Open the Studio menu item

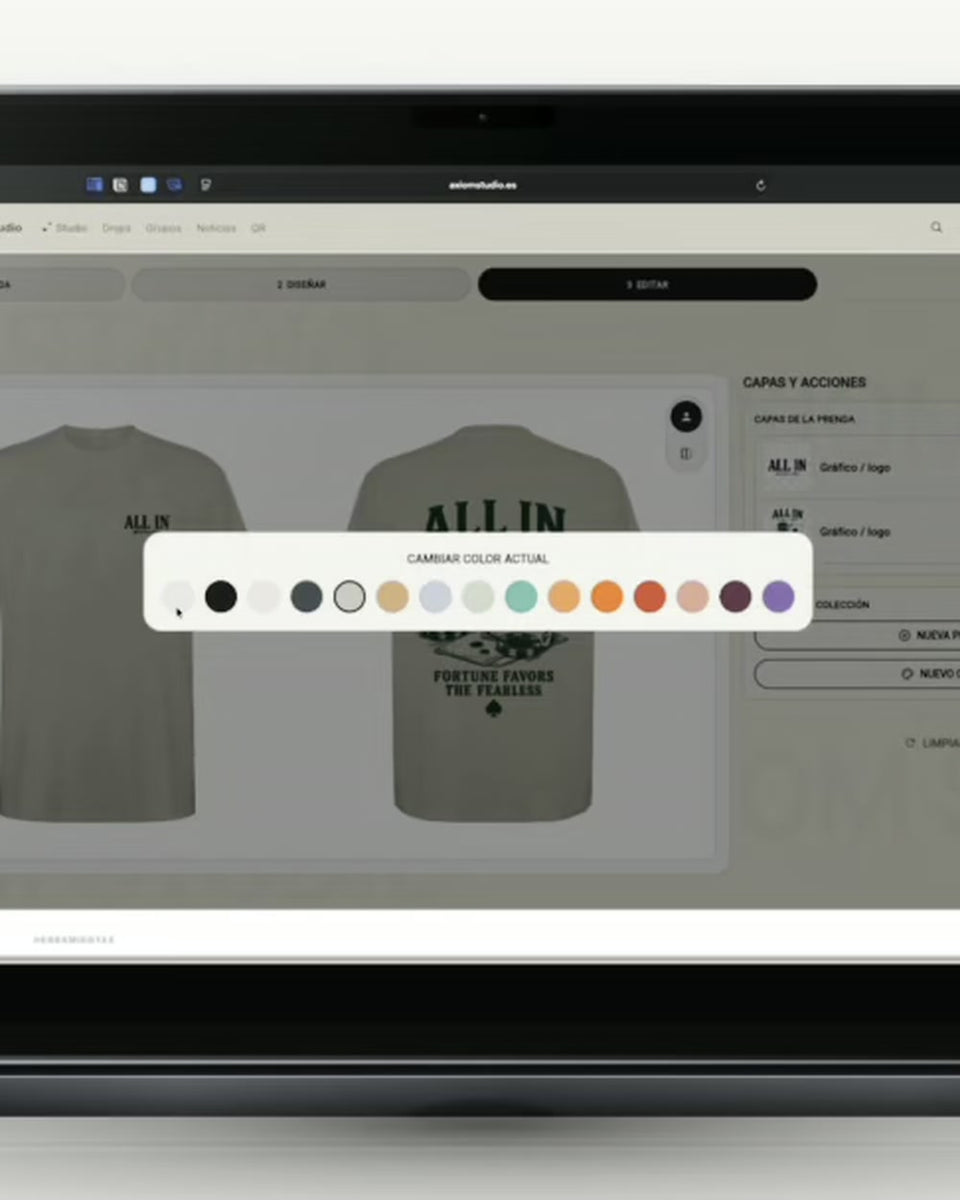tap(65, 228)
